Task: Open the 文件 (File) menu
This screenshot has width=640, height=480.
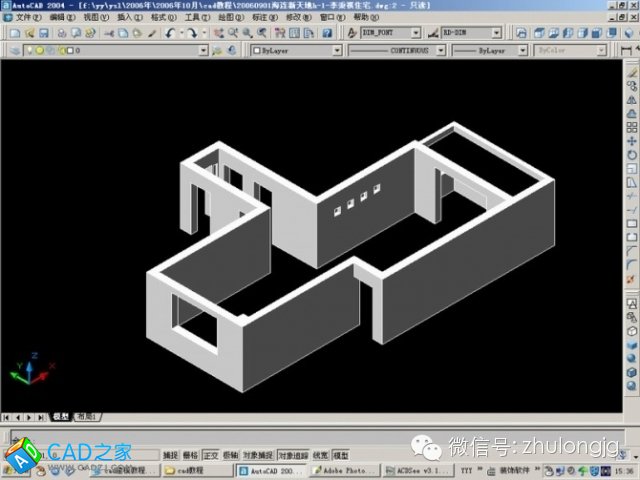Action: [x=28, y=18]
